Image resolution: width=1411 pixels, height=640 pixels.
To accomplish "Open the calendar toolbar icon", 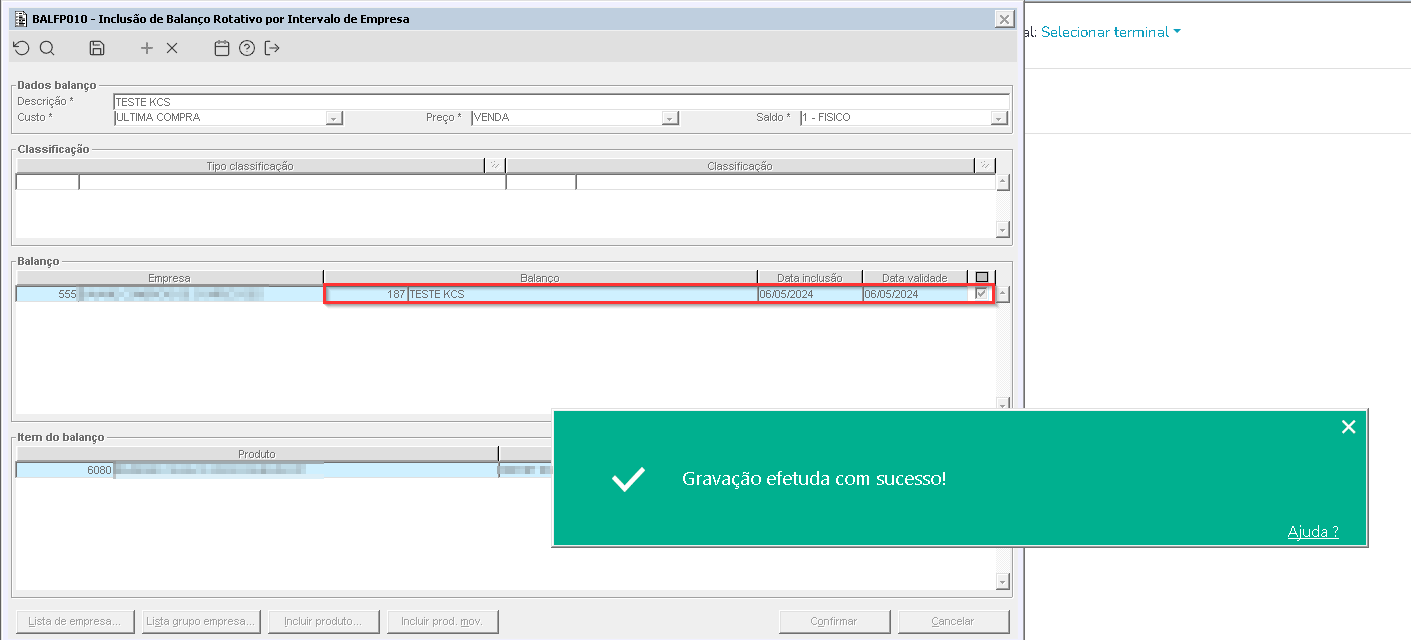I will (222, 48).
